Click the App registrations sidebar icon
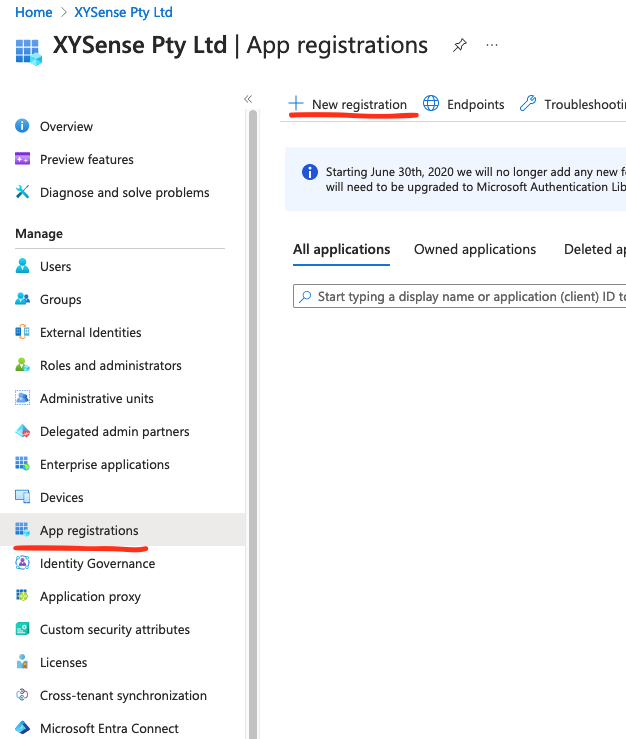 [22, 530]
